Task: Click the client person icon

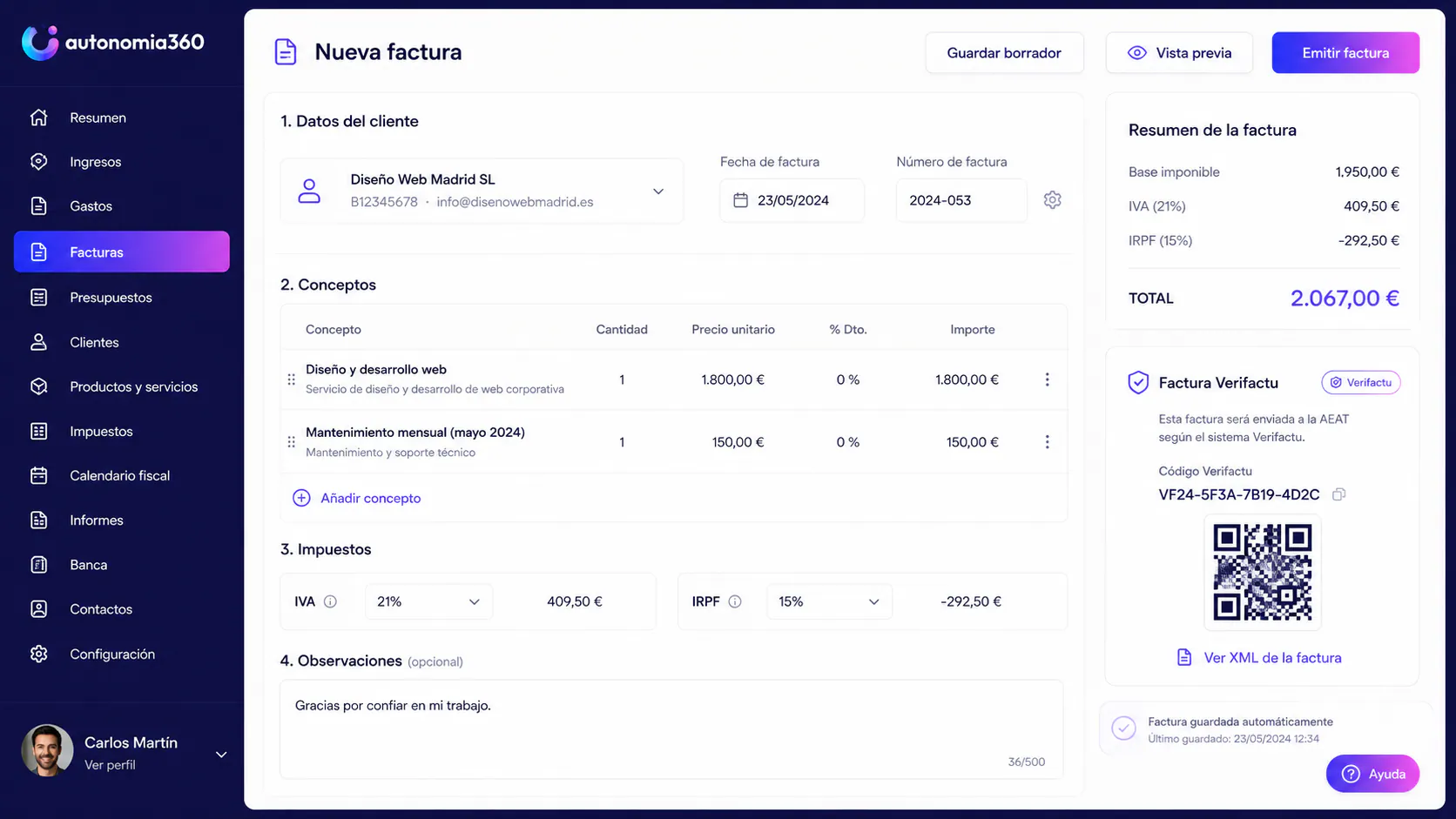Action: [309, 191]
